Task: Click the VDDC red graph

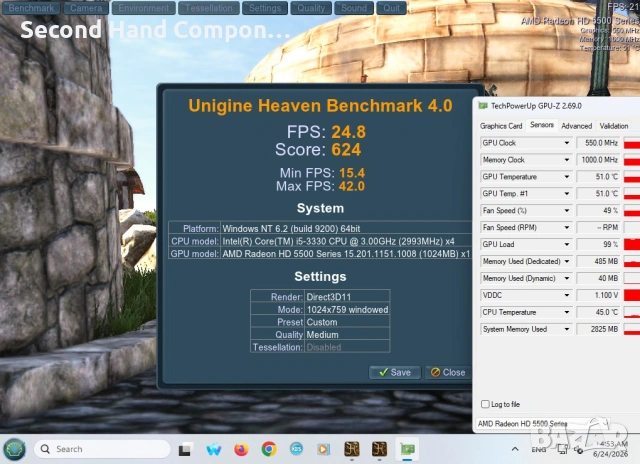Action: click(632, 295)
